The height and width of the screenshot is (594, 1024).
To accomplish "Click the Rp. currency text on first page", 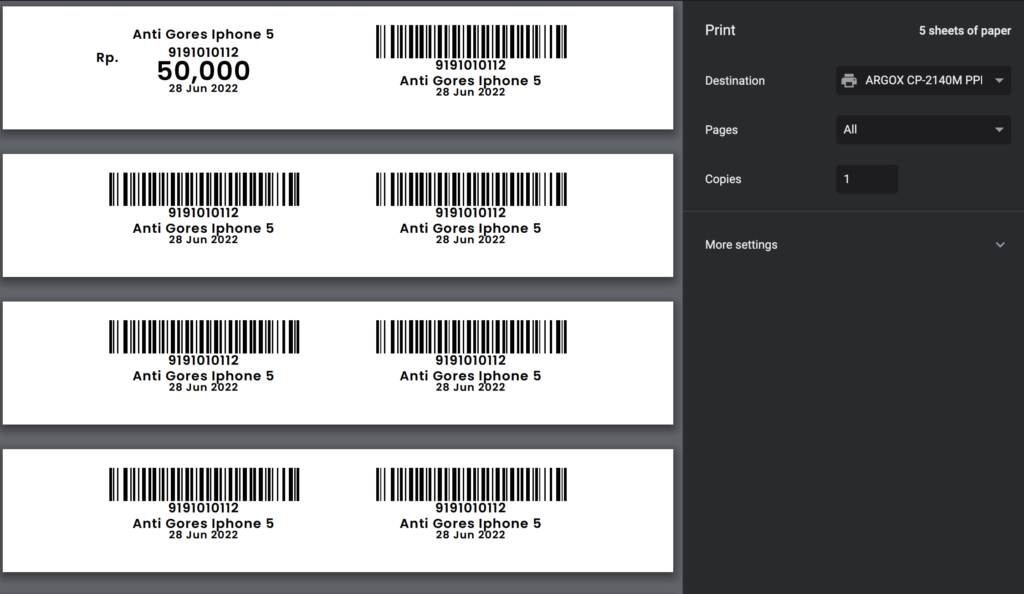I will (107, 58).
